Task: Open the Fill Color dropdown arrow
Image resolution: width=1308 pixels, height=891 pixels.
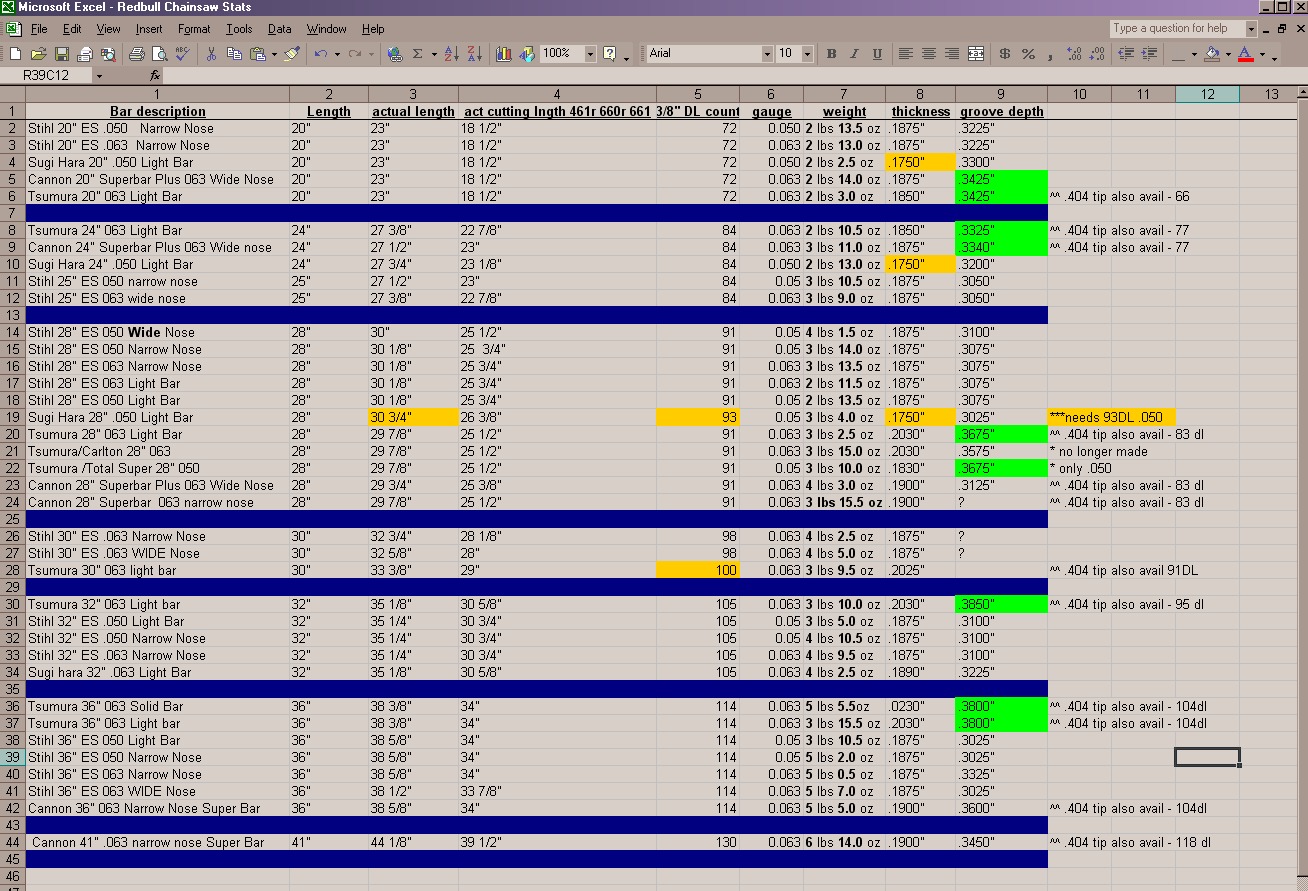Action: click(1228, 54)
